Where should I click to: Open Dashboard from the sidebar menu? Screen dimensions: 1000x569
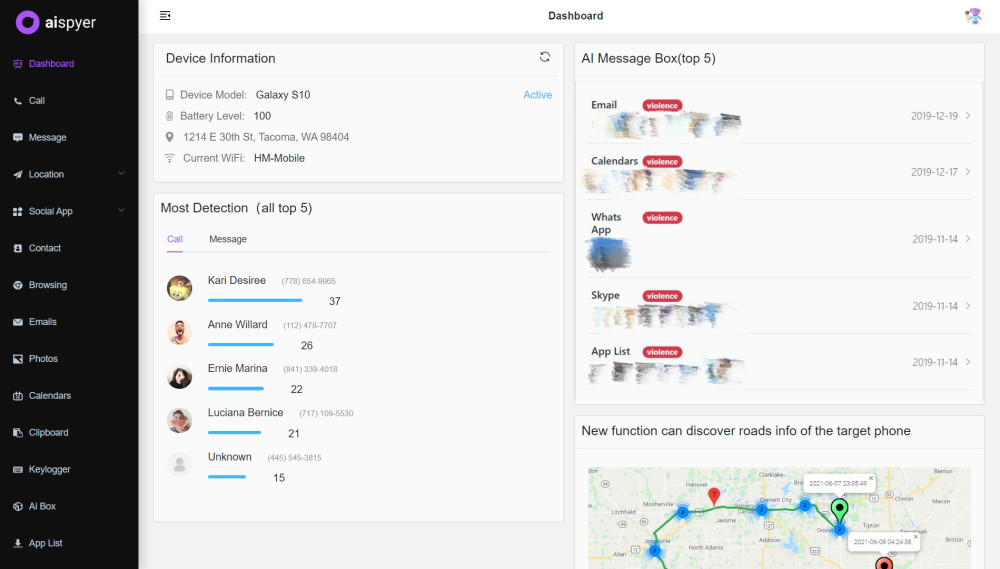51,64
